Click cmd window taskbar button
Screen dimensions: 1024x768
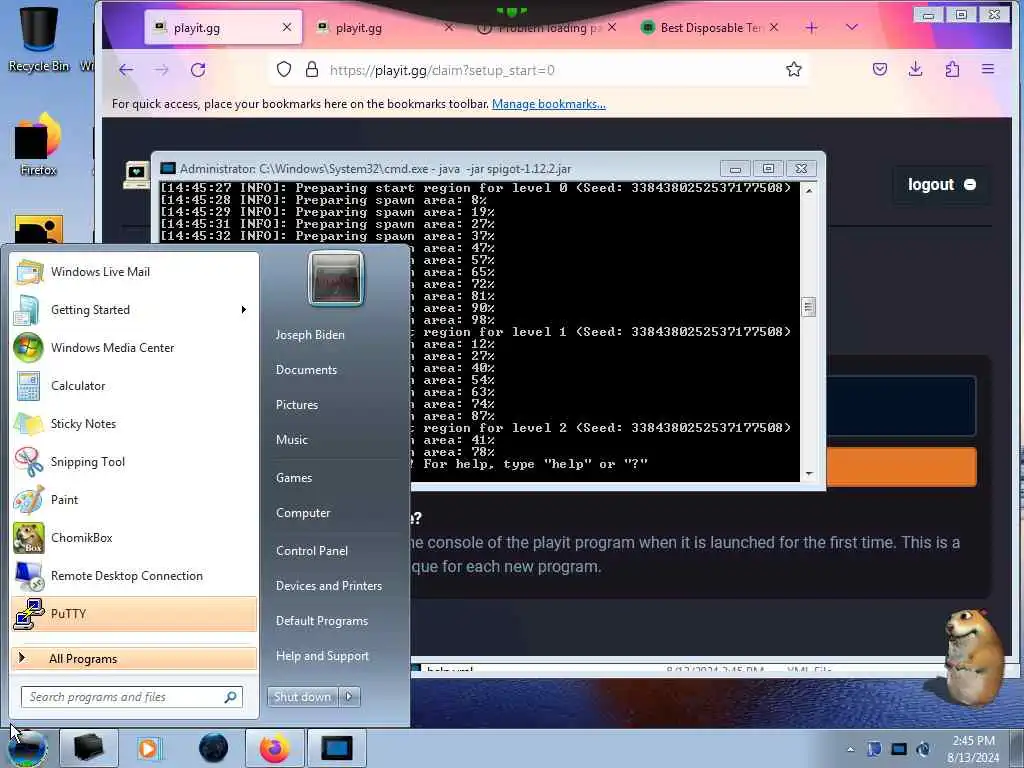(337, 748)
